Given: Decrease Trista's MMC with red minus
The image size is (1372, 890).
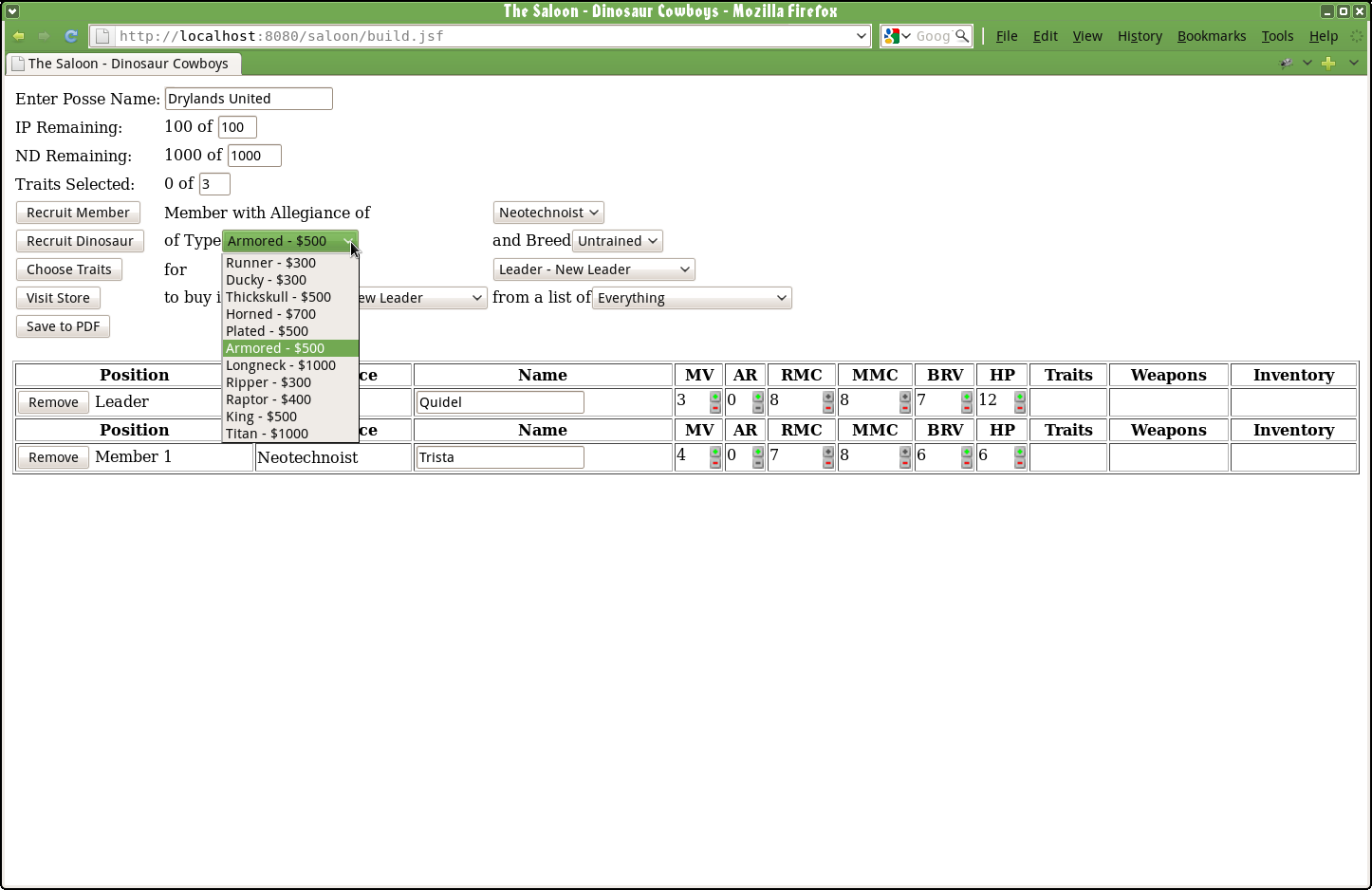Looking at the screenshot, I should (905, 463).
